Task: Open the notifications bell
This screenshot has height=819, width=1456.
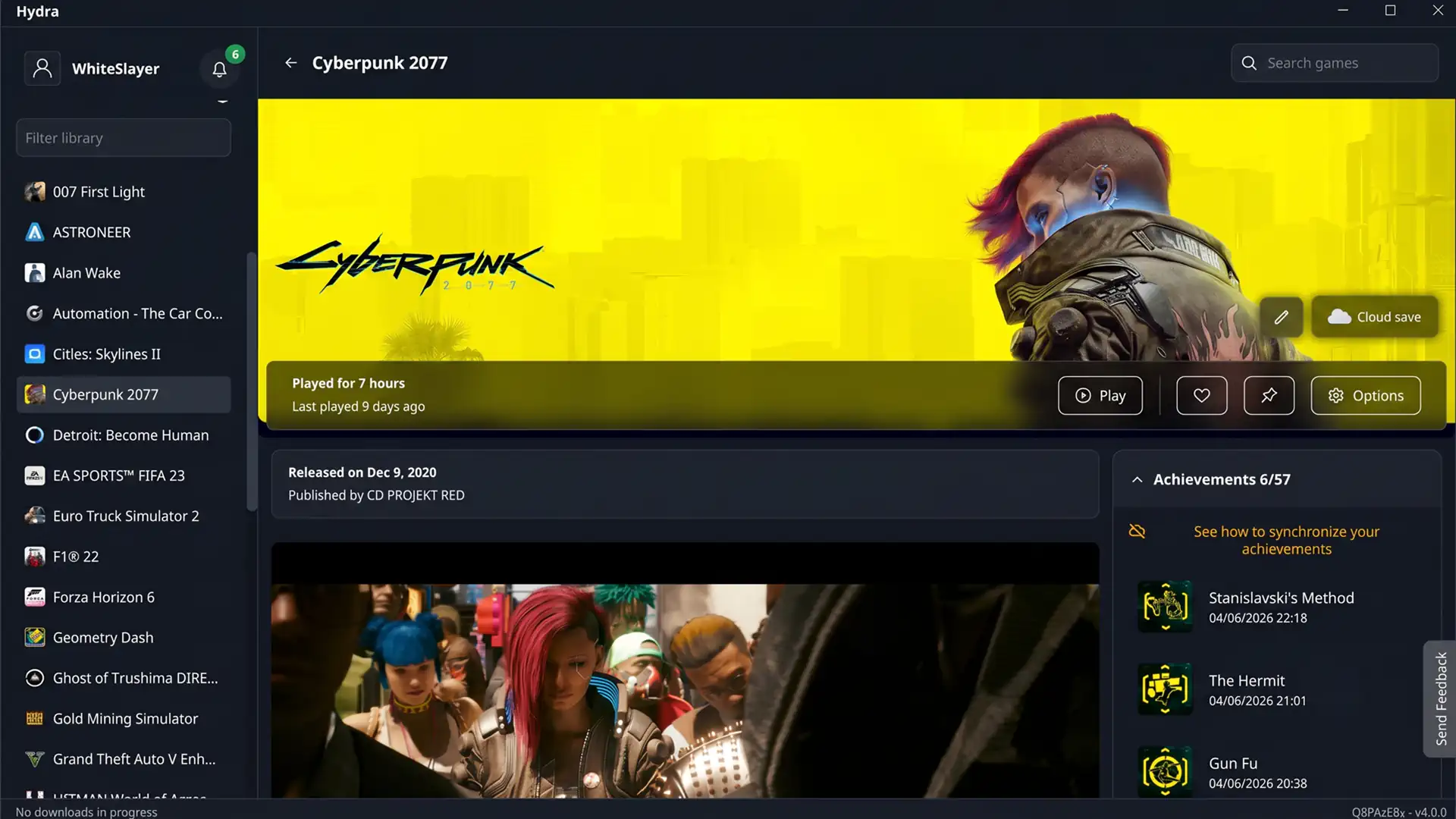Action: pos(219,69)
